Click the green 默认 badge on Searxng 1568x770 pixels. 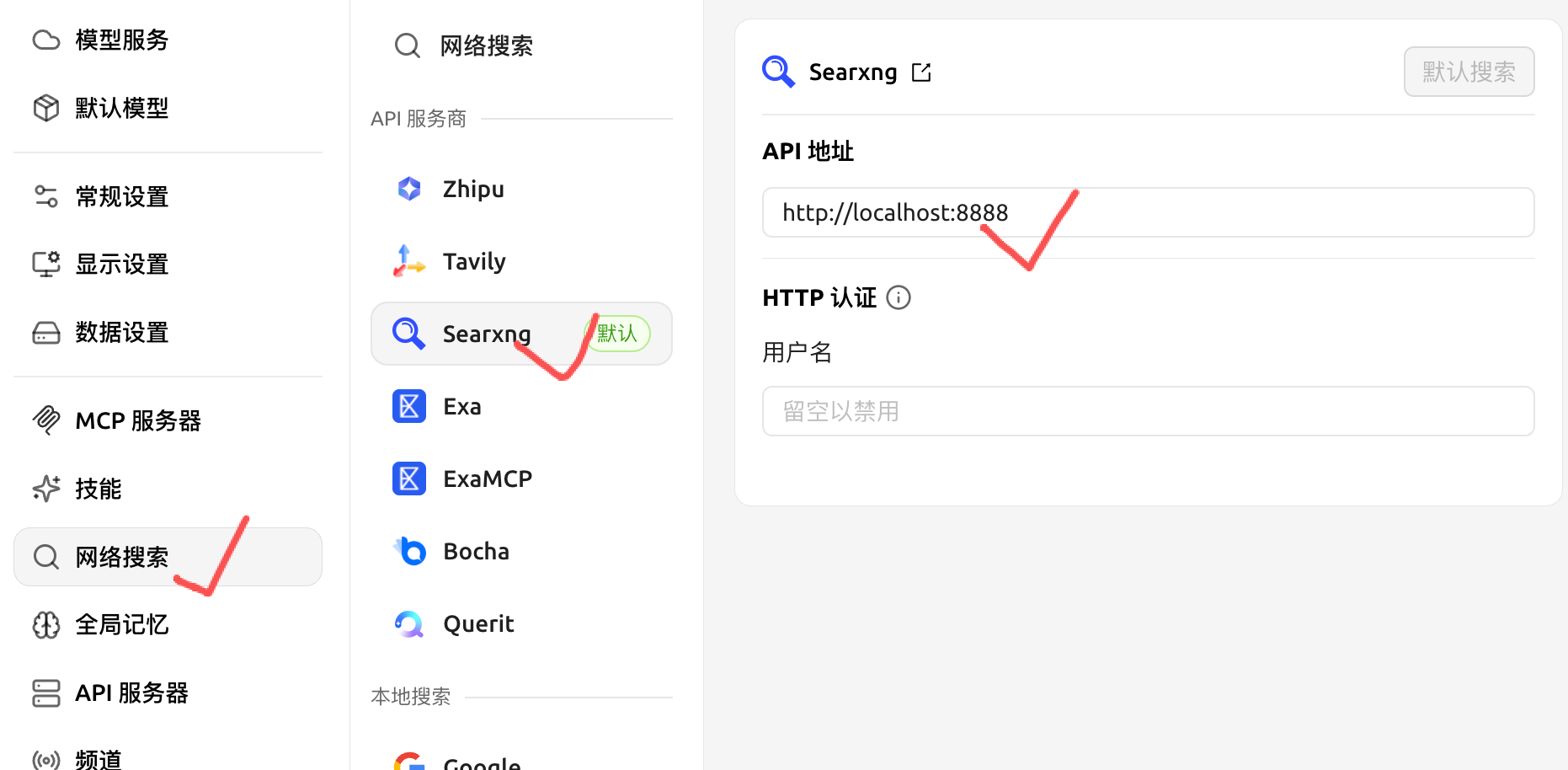[619, 334]
